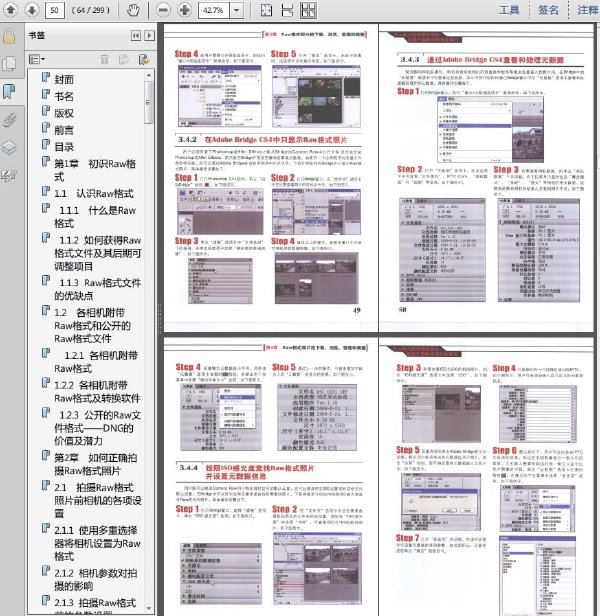Open the 工具 pane

pos(509,10)
